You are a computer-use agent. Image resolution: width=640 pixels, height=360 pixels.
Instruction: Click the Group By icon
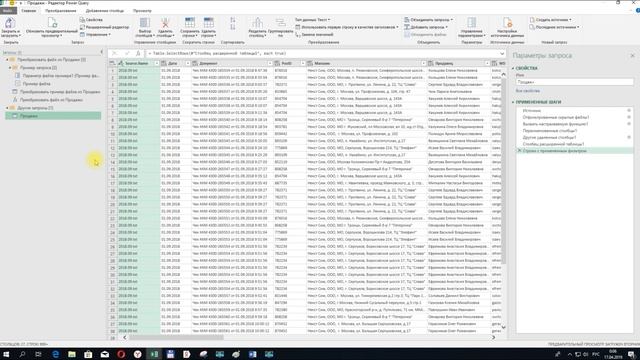(280, 23)
